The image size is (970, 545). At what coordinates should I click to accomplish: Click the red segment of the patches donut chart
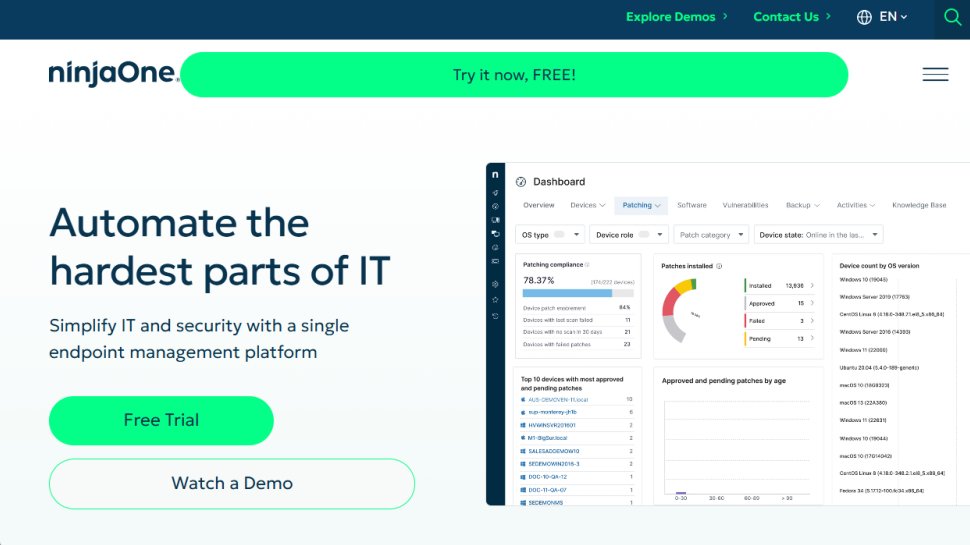(669, 302)
